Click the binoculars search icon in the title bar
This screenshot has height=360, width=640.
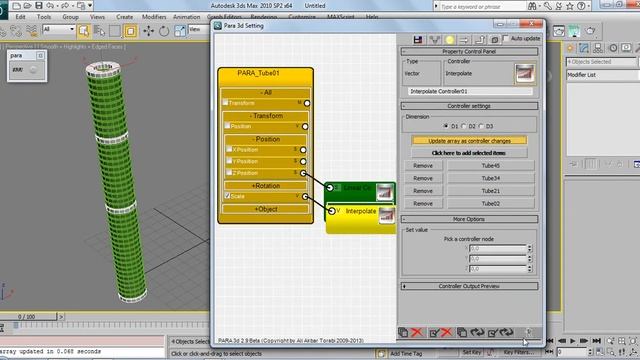click(x=532, y=6)
